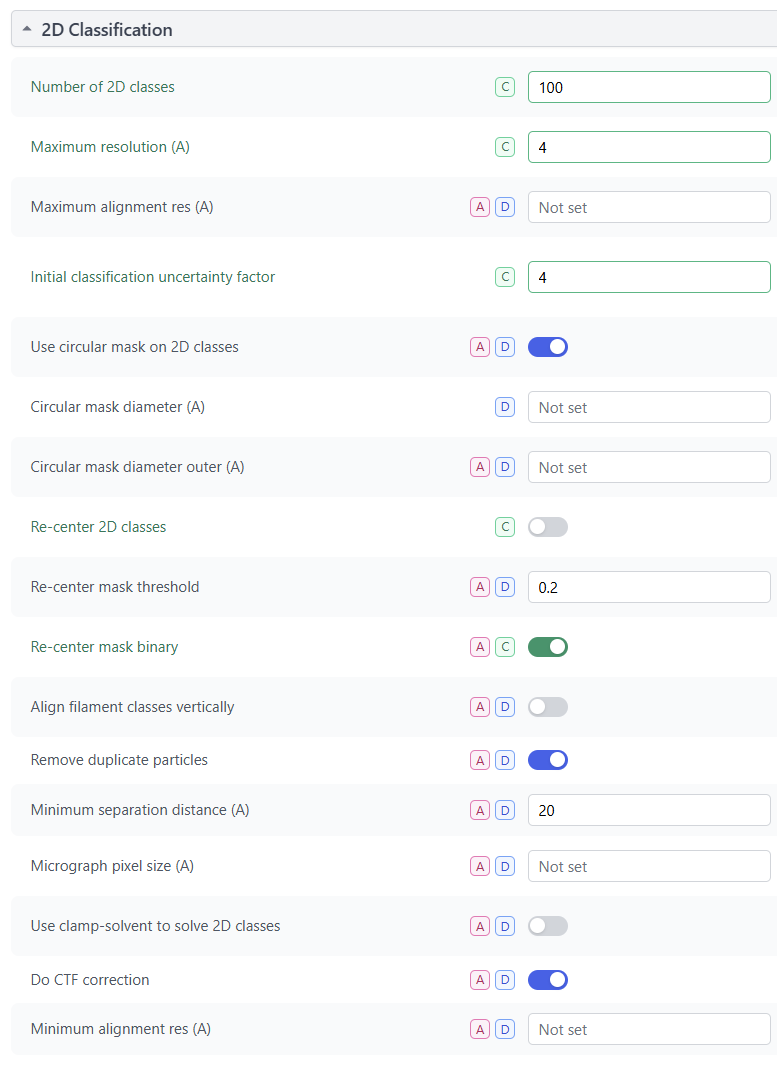Screen dimensions: 777x1073
Task: Click the Minimum alignment res input field
Action: point(649,1029)
